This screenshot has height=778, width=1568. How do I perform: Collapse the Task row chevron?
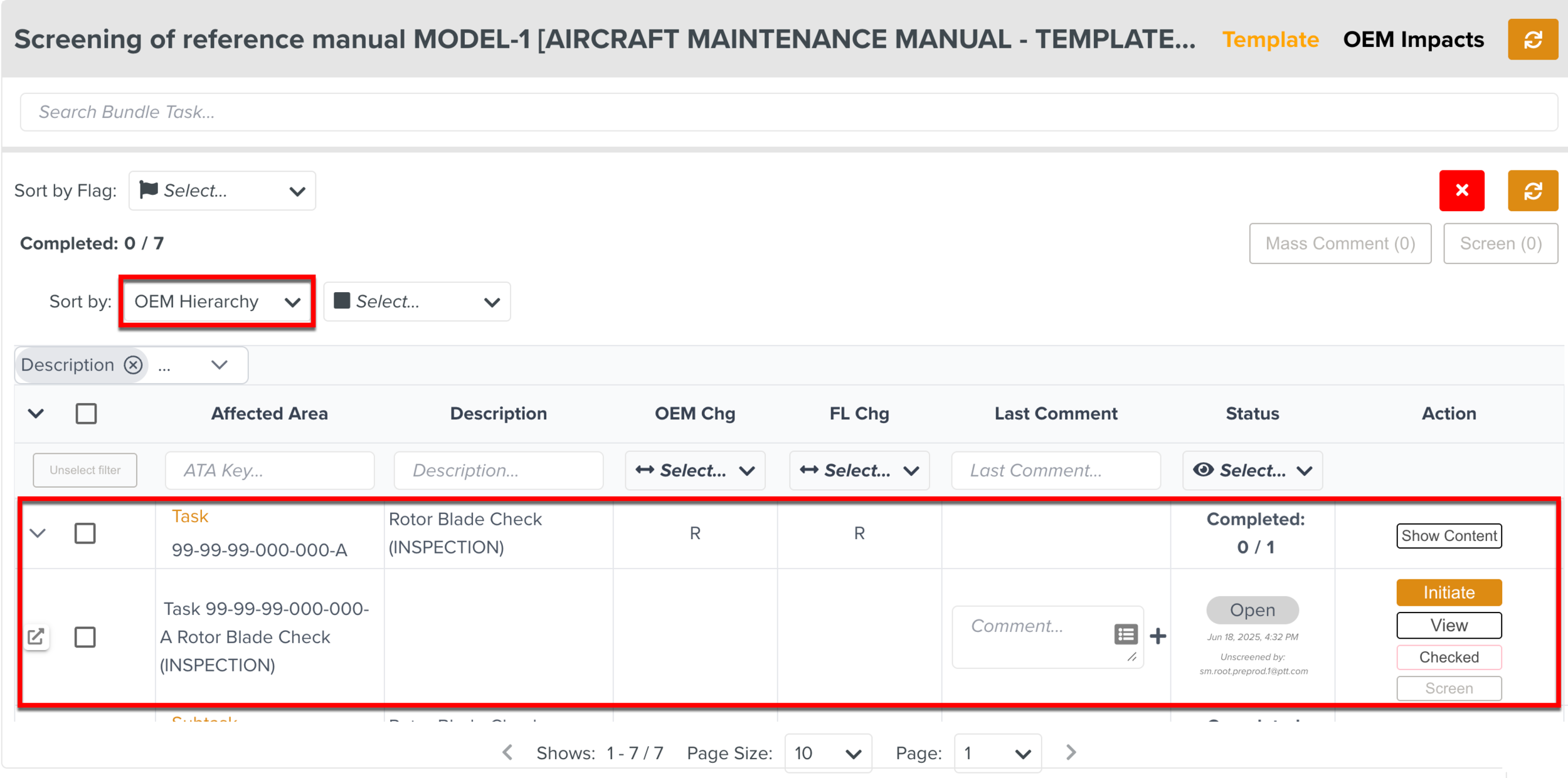[x=38, y=534]
